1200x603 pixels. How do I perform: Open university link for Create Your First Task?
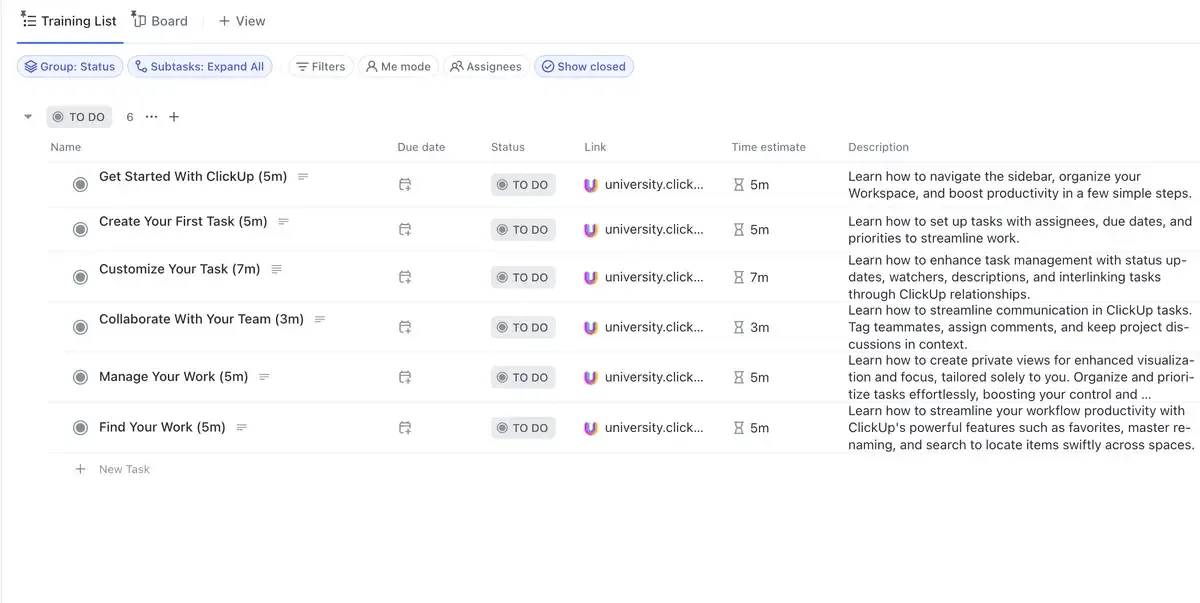(644, 230)
